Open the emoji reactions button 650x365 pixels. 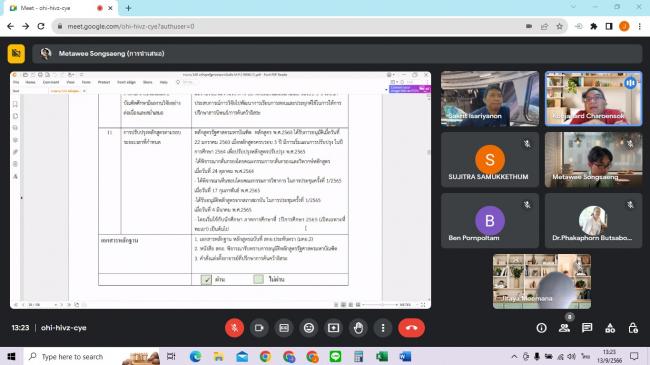[309, 328]
